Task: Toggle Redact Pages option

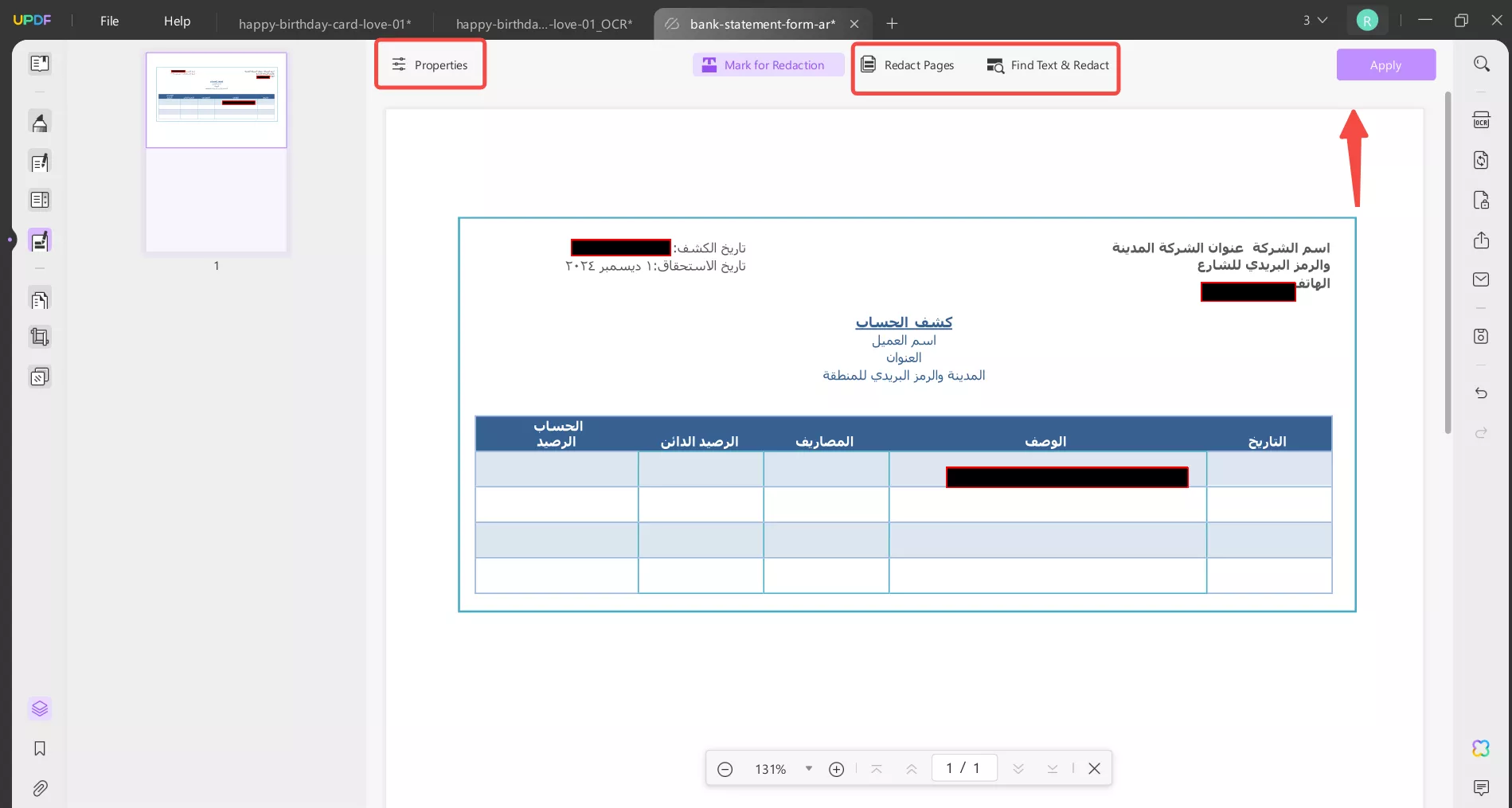Action: [908, 64]
